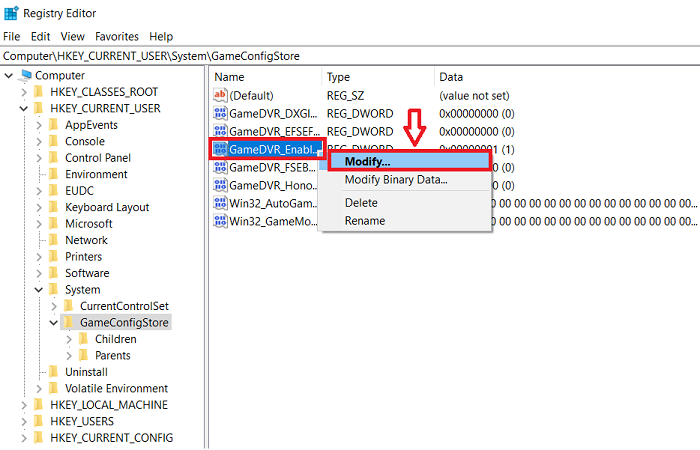Click the EUDC folder icon
This screenshot has height=450, width=700.
(x=54, y=191)
